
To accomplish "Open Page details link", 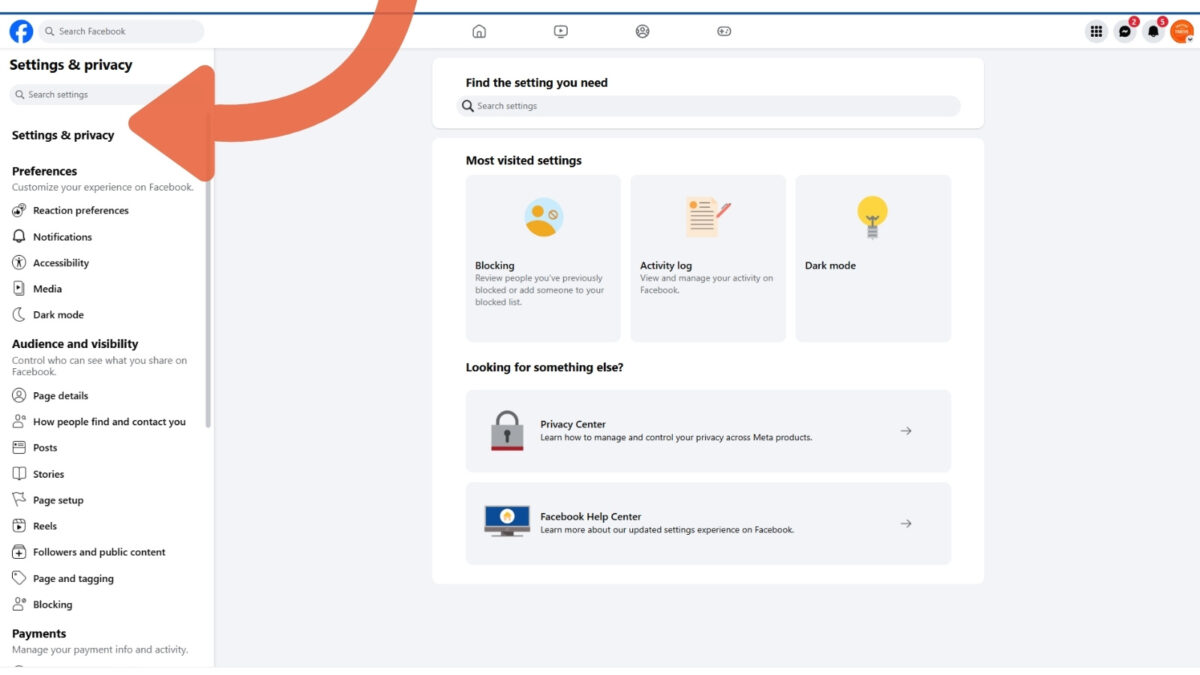I will pyautogui.click(x=60, y=396).
